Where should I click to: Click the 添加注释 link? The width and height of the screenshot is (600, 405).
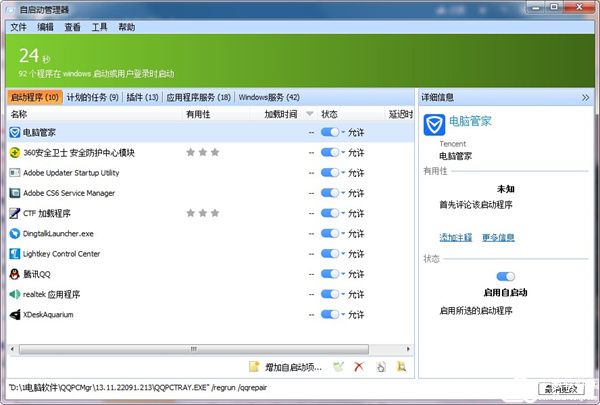(x=456, y=237)
